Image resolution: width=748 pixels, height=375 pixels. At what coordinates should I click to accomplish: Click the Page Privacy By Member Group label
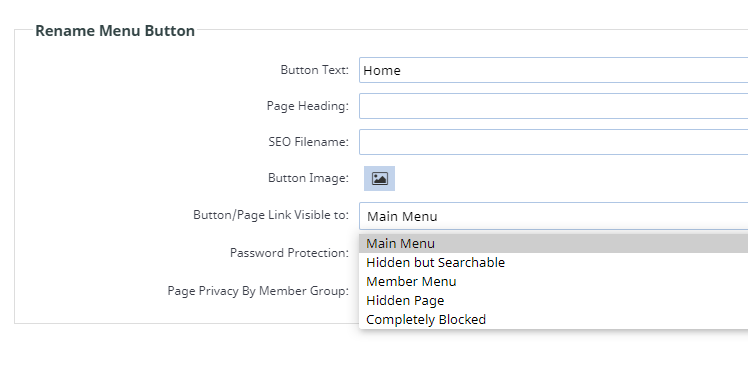tap(258, 291)
